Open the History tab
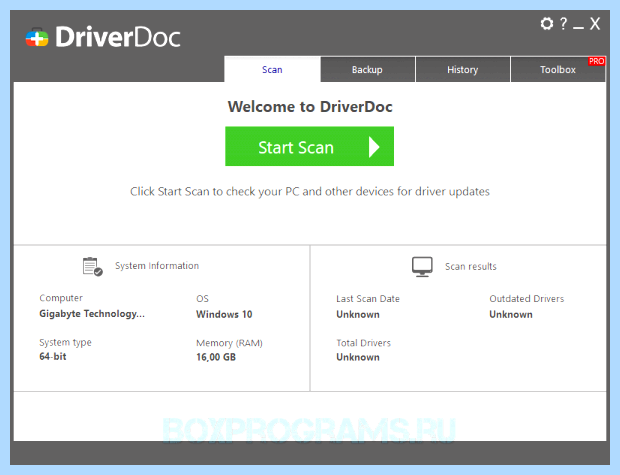Image resolution: width=620 pixels, height=475 pixels. pyautogui.click(x=463, y=70)
